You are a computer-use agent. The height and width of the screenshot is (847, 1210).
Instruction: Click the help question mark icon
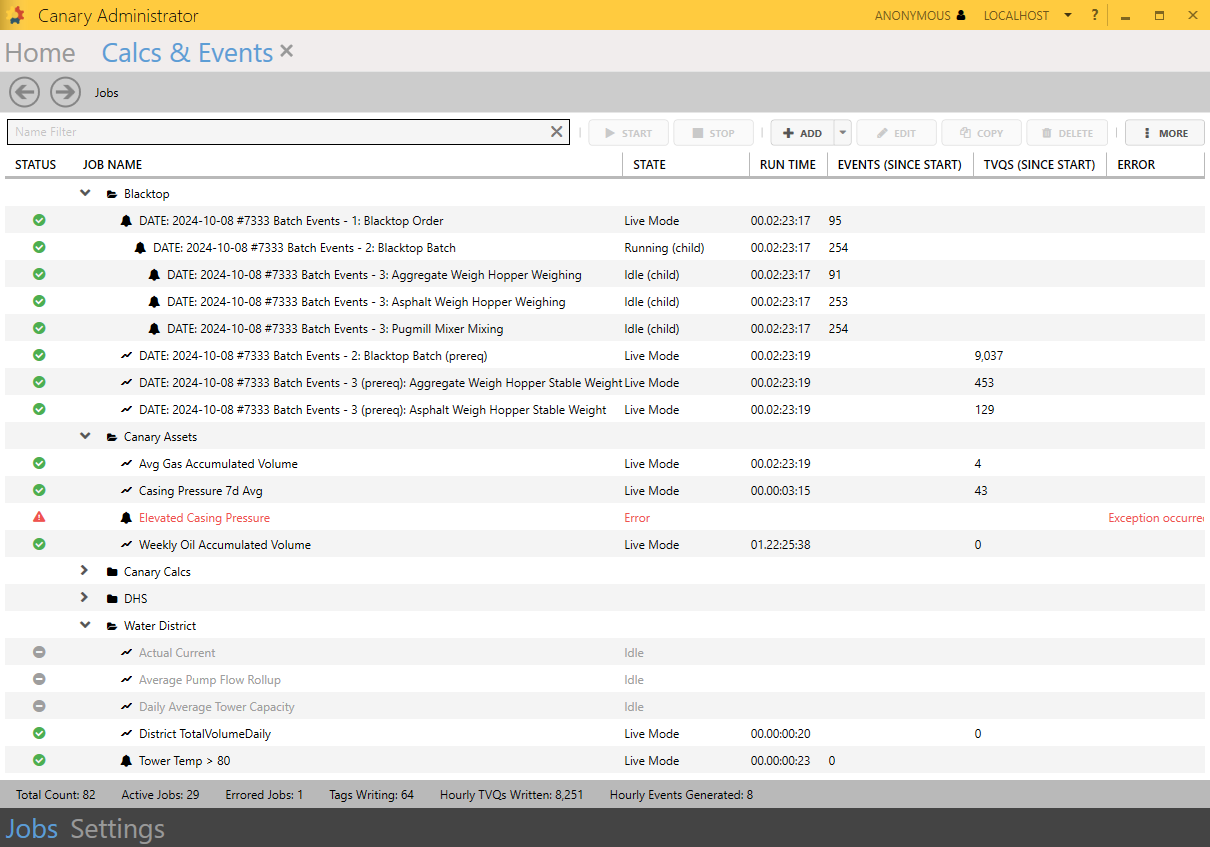pos(1095,15)
